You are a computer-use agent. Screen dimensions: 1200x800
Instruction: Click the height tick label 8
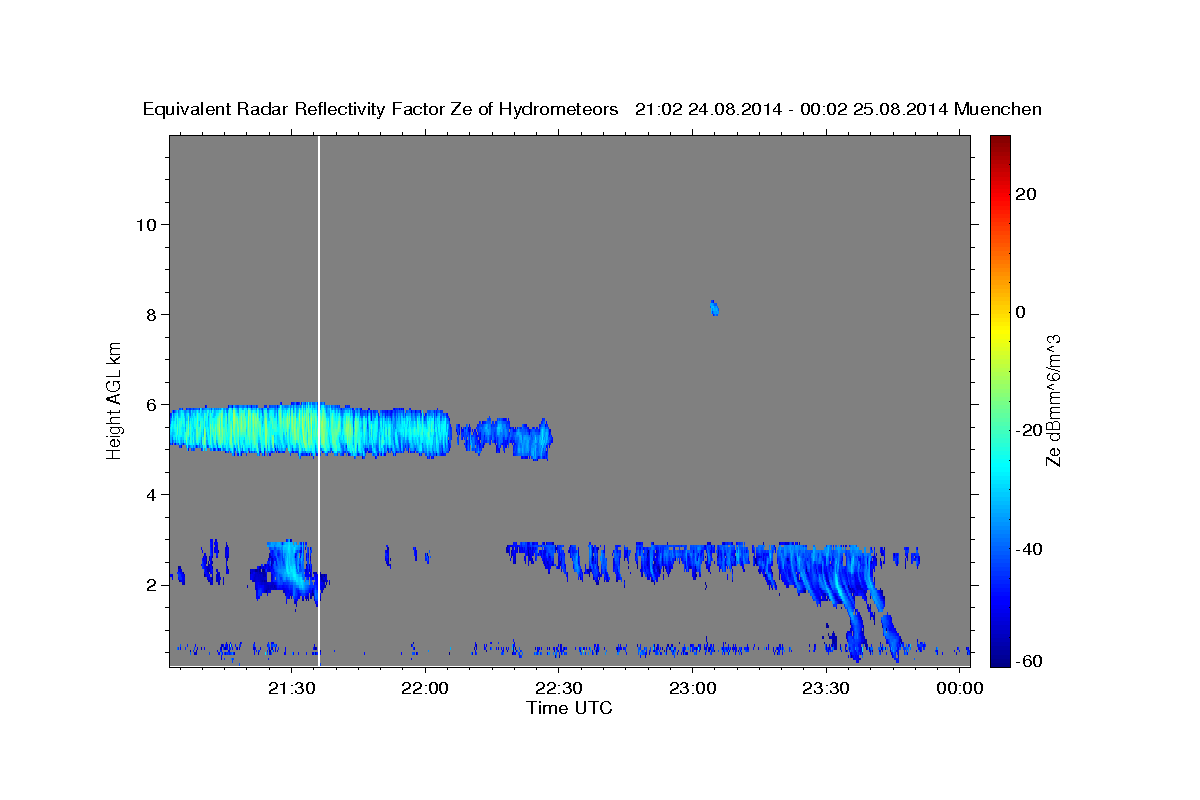pyautogui.click(x=150, y=314)
